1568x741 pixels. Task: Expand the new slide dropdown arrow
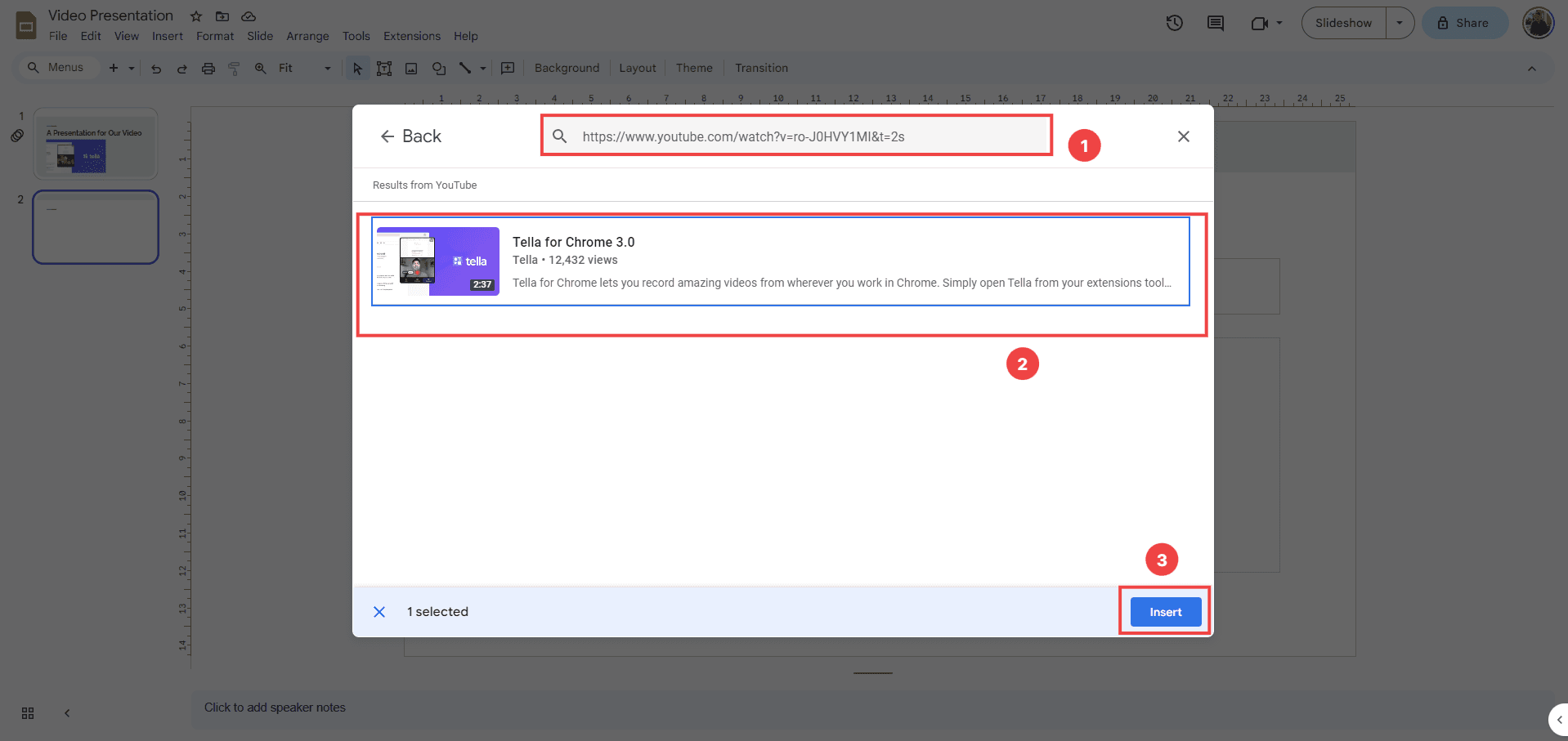coord(131,69)
